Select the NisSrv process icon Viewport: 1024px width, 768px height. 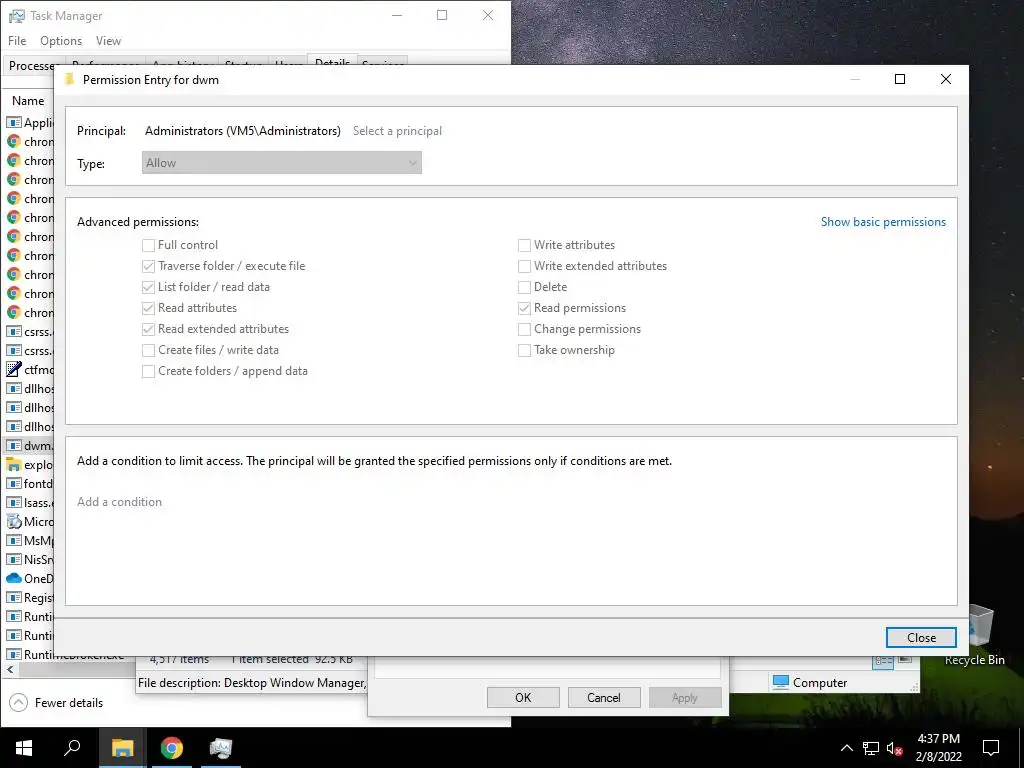click(14, 560)
